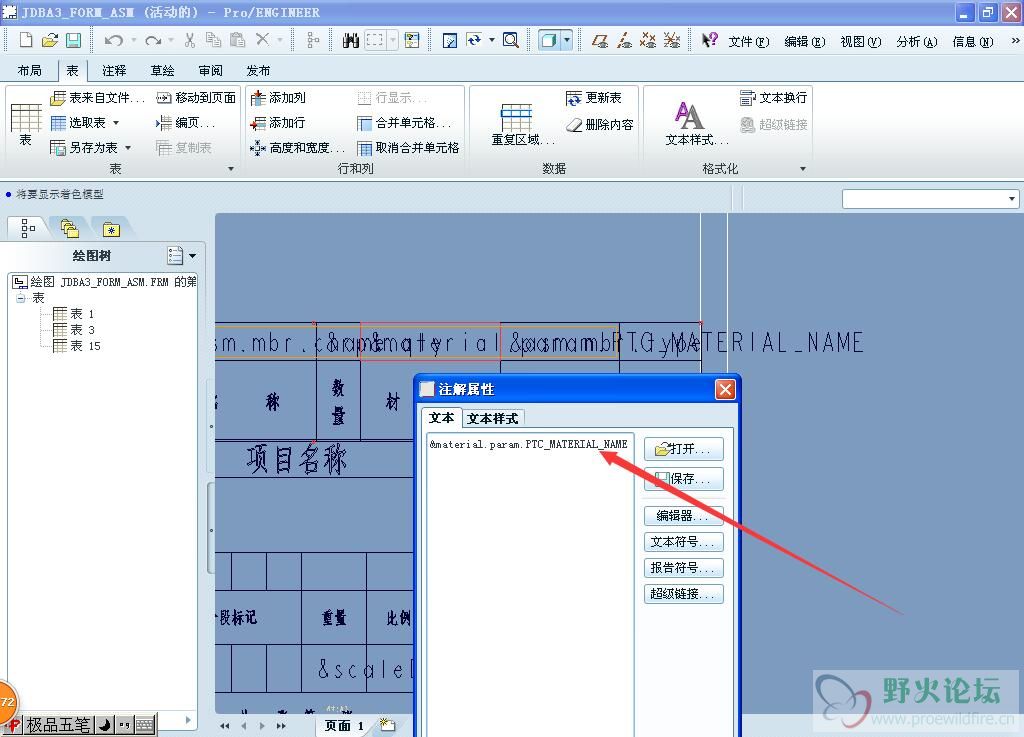Screen dimensions: 1024x737
Task: Switch to the 发布 ribbon tab
Action: (259, 71)
